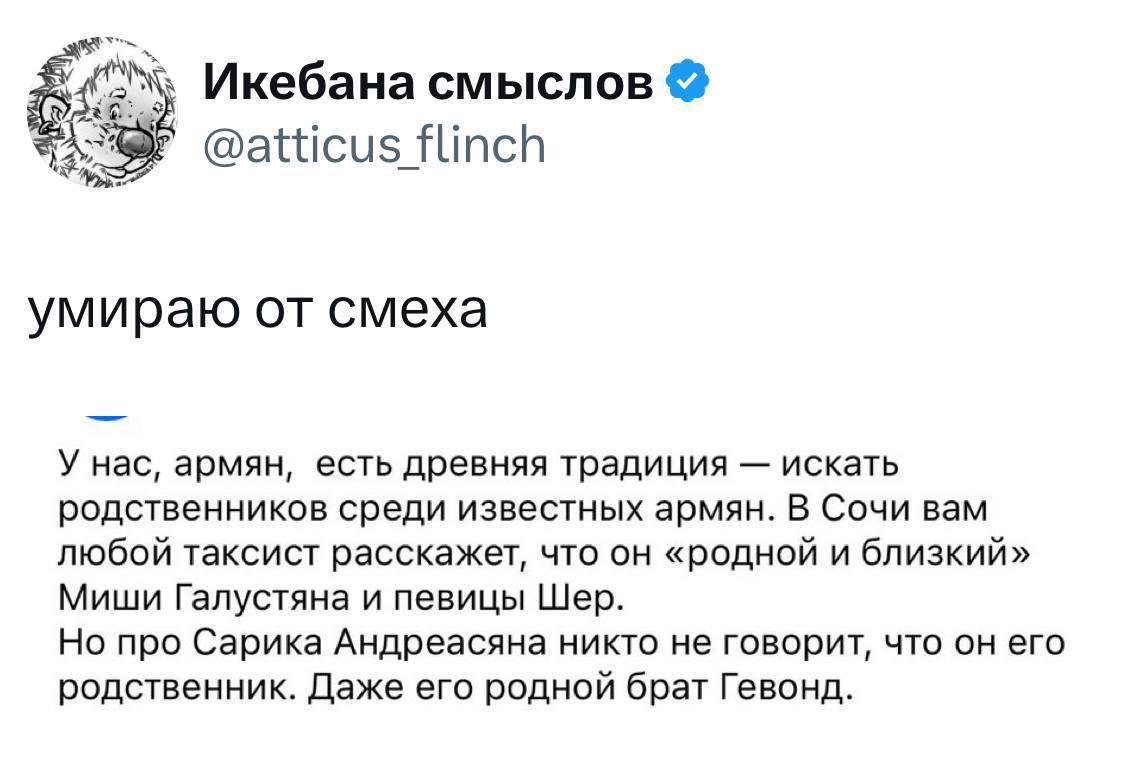The image size is (1125, 770).
Task: Click the first line starting with У нас, армян
Action: tap(478, 464)
